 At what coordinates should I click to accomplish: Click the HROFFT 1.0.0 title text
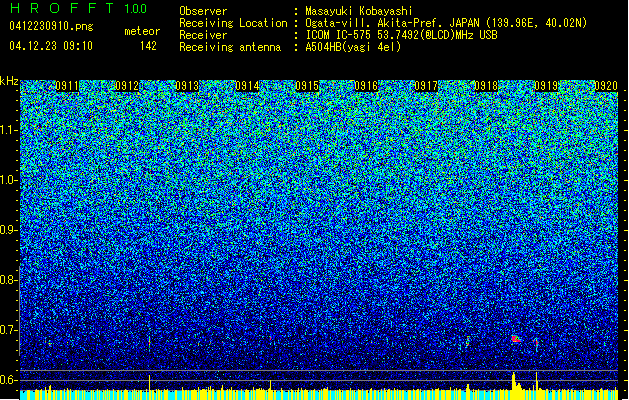(79, 8)
